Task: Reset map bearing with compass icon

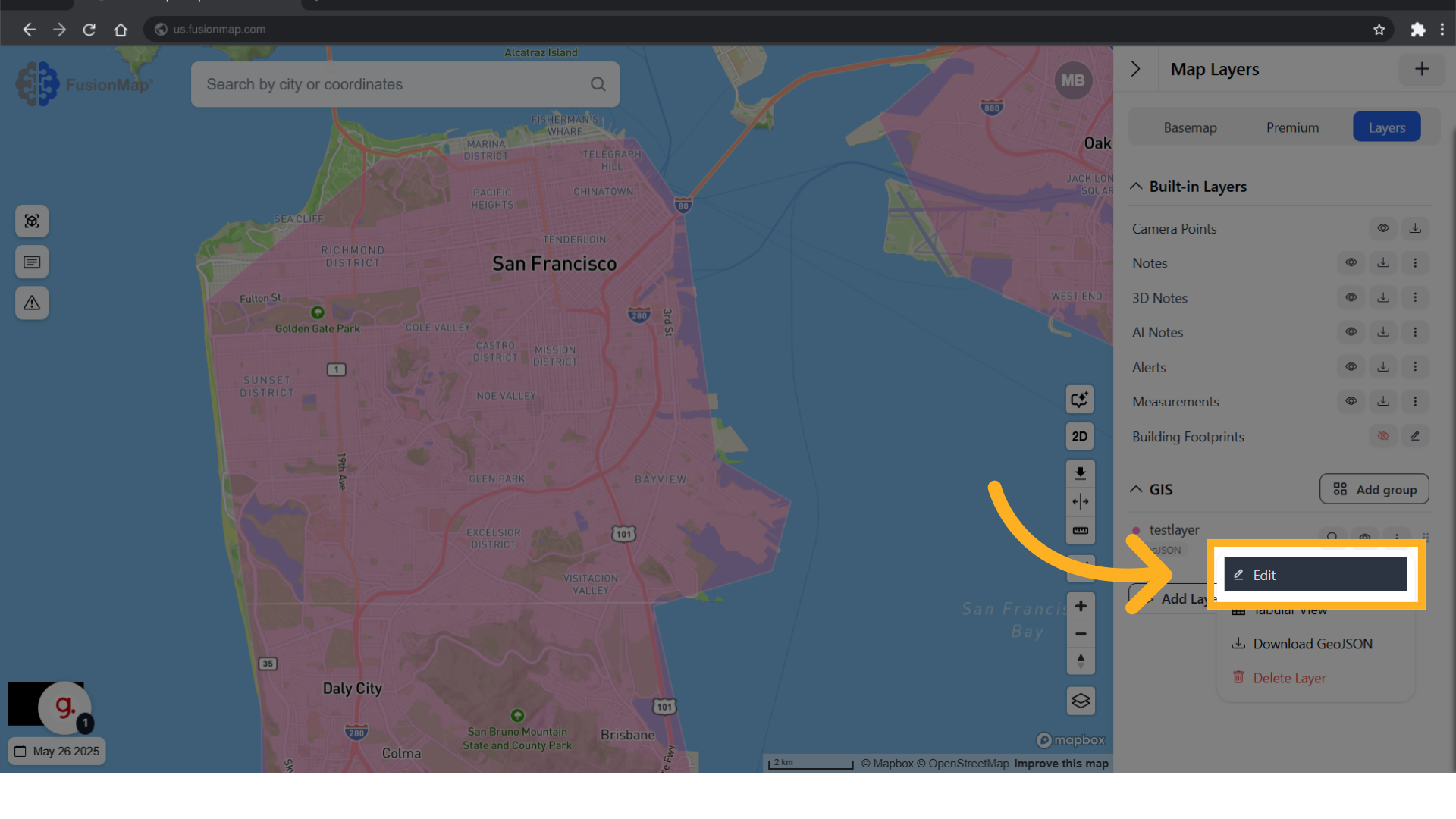Action: click(x=1081, y=661)
